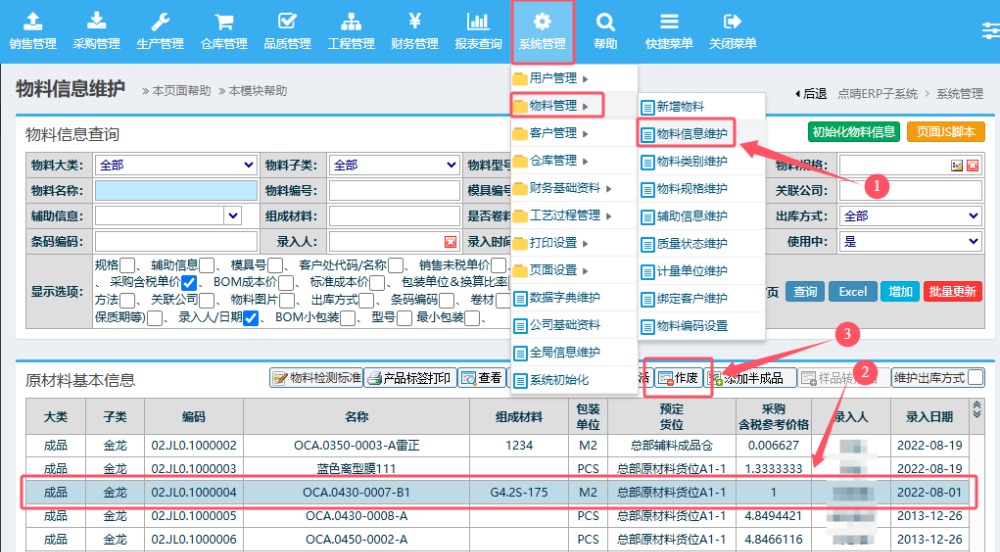Select 物料信息维护 in the submenu
Image resolution: width=1000 pixels, height=552 pixels.
(692, 133)
